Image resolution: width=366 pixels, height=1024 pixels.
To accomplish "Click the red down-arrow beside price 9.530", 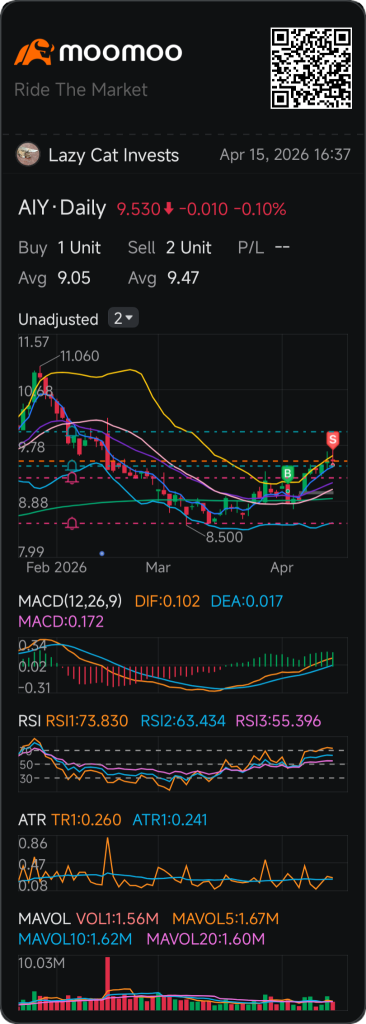I will [169, 209].
